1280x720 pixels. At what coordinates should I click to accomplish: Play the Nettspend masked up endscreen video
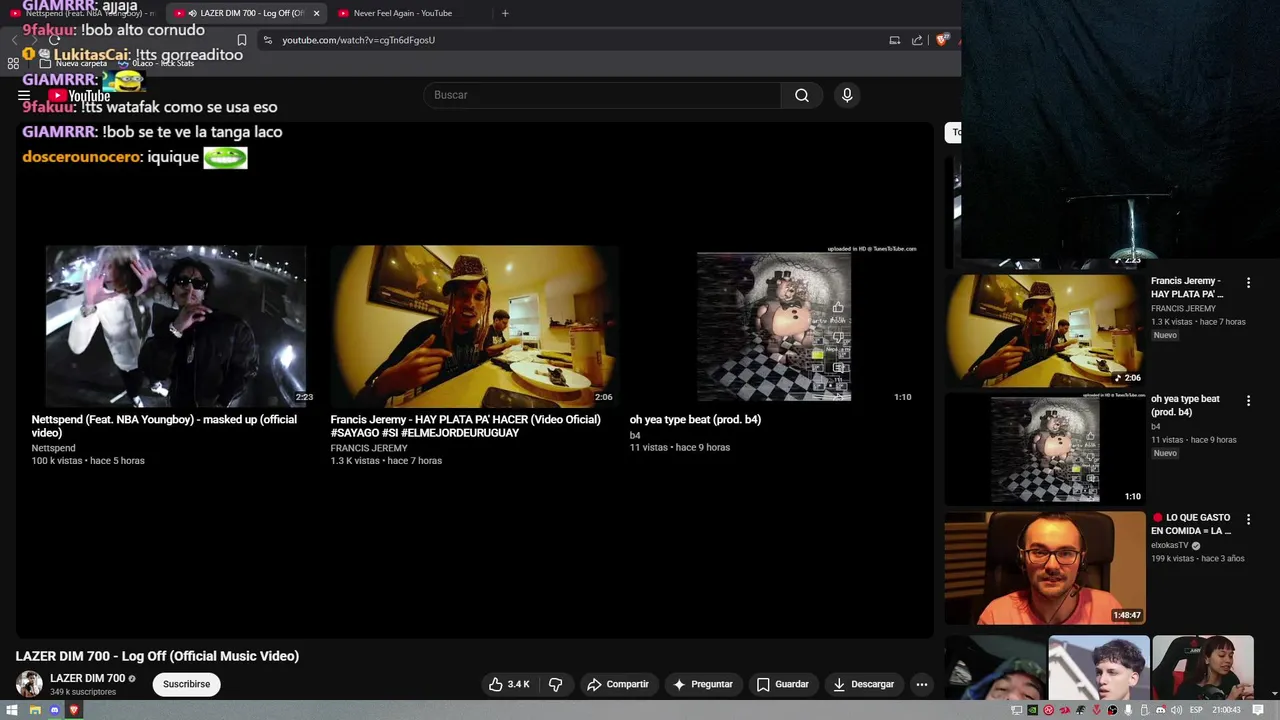click(176, 326)
